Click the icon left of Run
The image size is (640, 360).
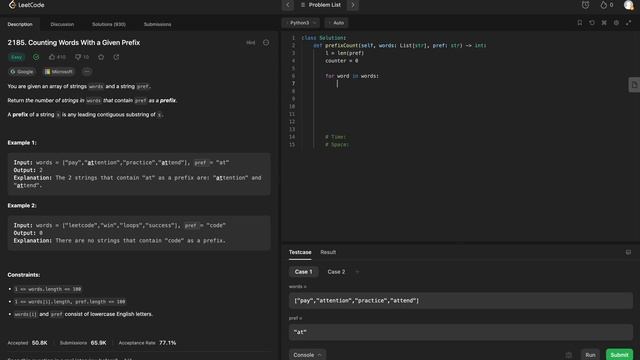pos(569,355)
